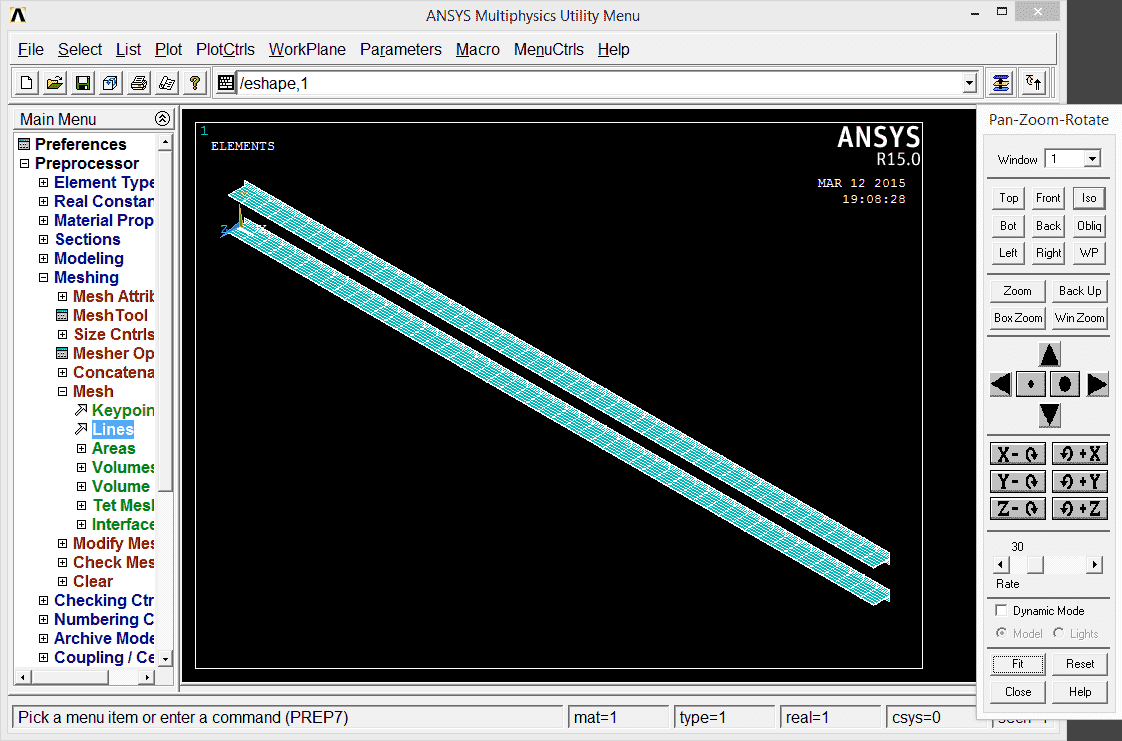This screenshot has height=741, width=1122.
Task: Open the PlotCtrls menu
Action: coord(225,49)
